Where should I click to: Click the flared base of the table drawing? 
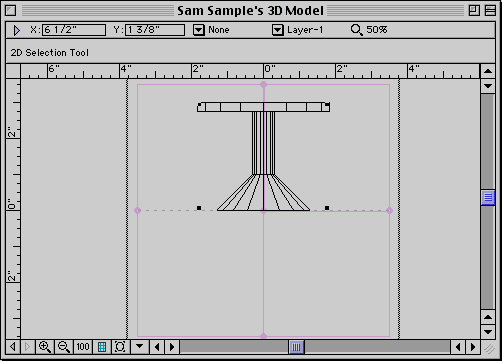tap(263, 193)
